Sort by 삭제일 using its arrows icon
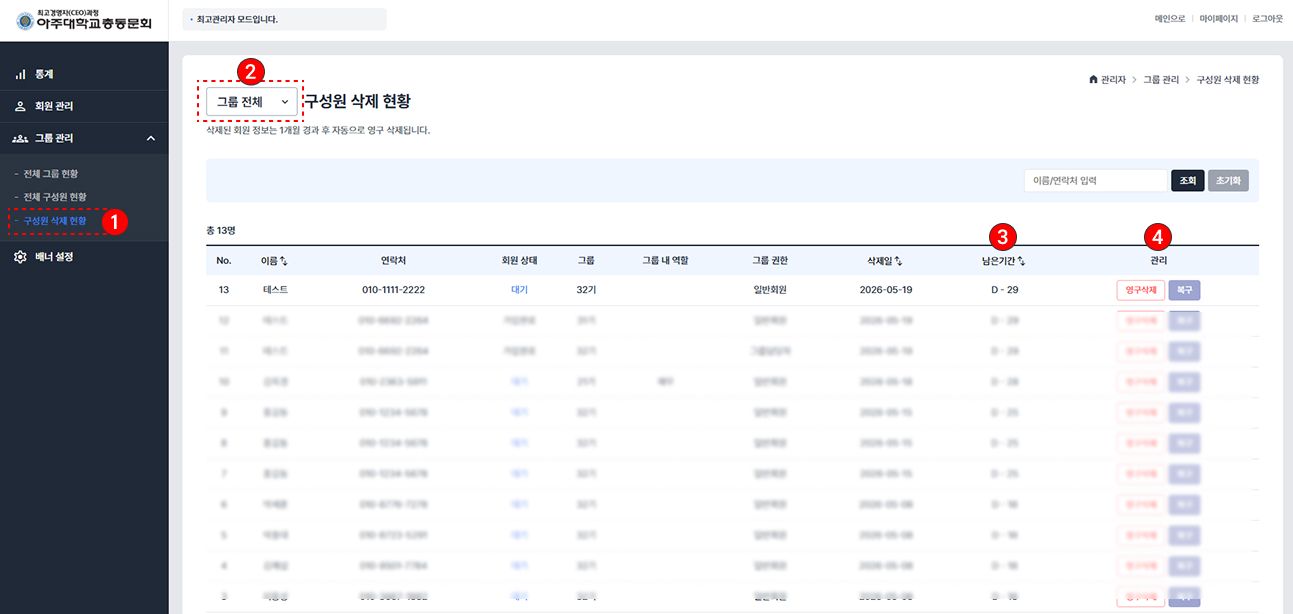 [898, 261]
